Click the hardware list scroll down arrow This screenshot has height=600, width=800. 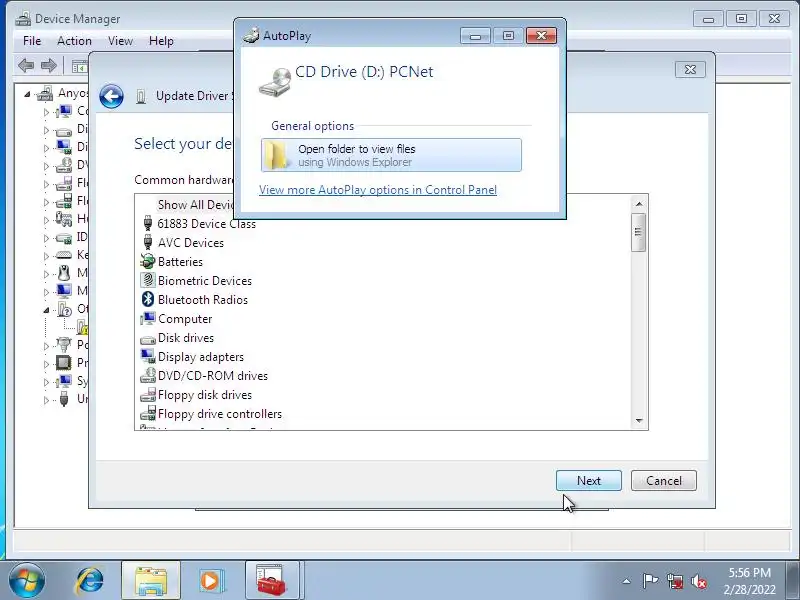(x=639, y=421)
